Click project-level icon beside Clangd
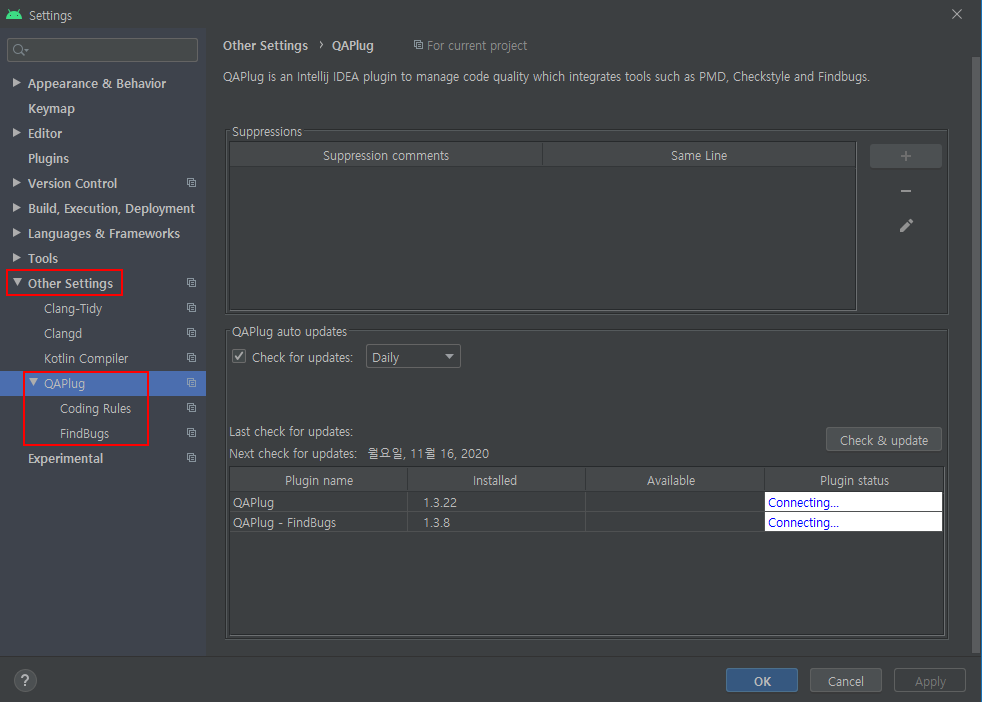This screenshot has height=702, width=982. pyautogui.click(x=192, y=333)
